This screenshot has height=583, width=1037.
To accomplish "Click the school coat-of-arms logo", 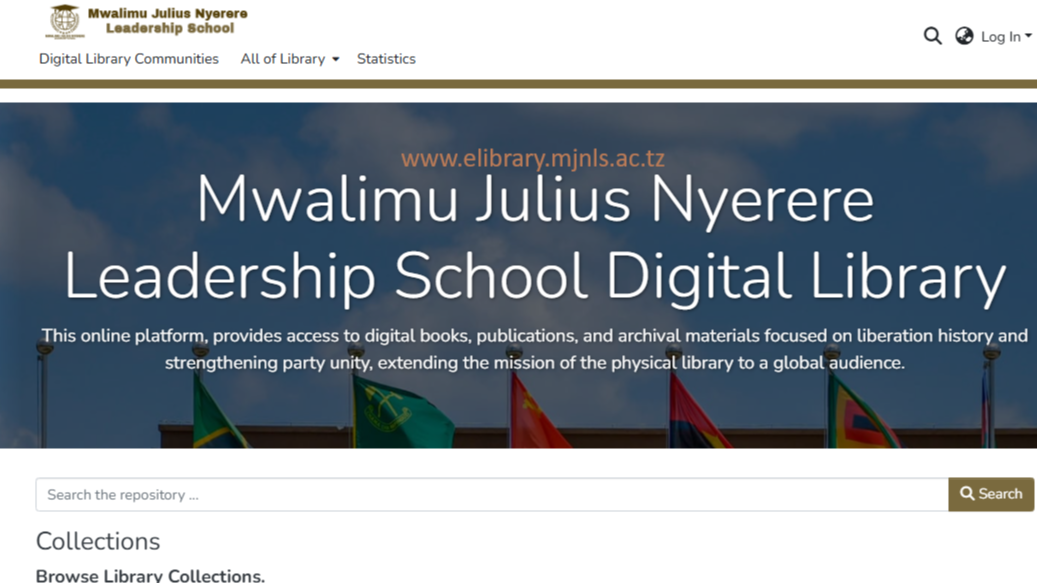I will click(63, 21).
